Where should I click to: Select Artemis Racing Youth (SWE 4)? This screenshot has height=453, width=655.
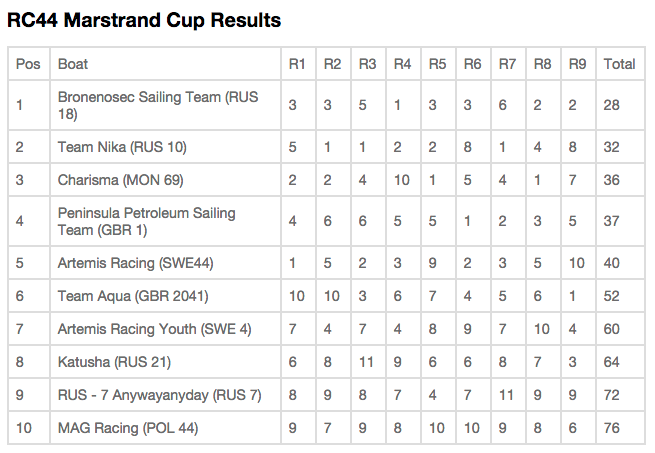(155, 329)
